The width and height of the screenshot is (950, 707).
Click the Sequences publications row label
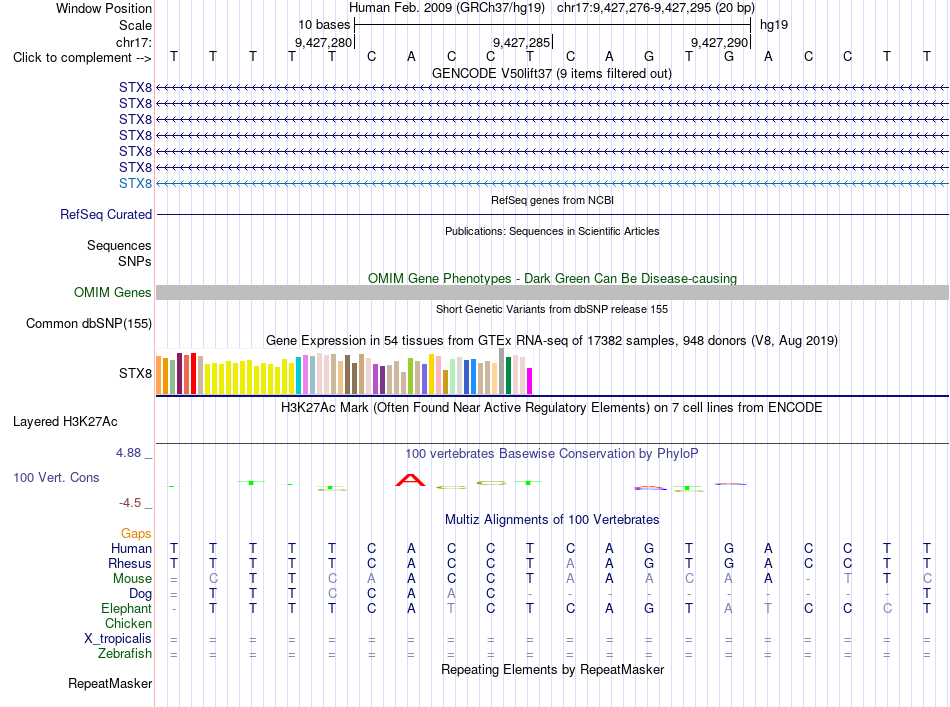pyautogui.click(x=119, y=245)
